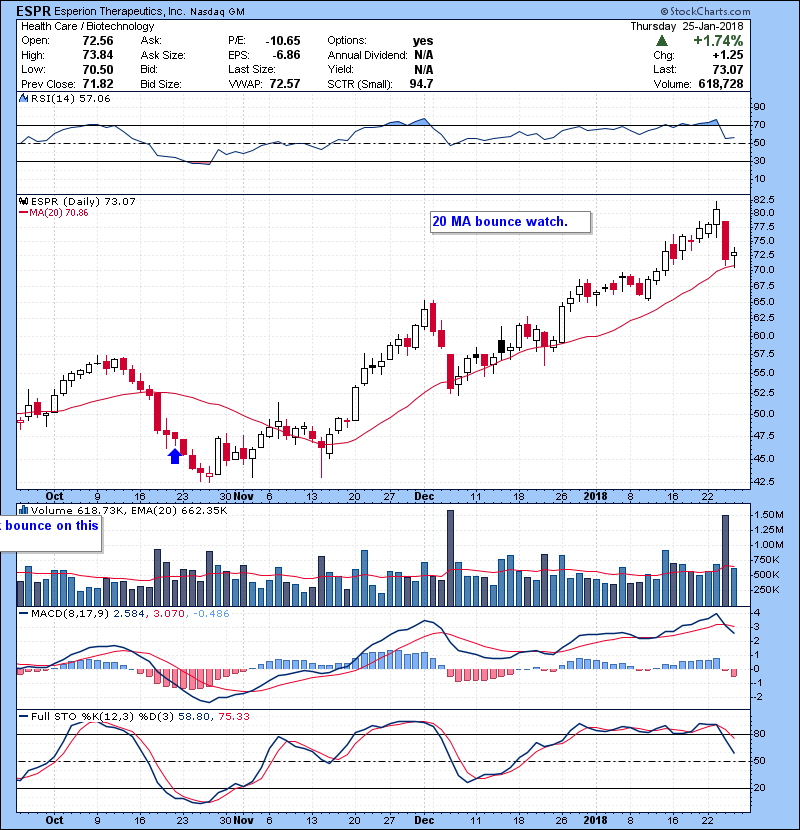
Task: Click the header Volume value 618,728
Action: [x=721, y=84]
